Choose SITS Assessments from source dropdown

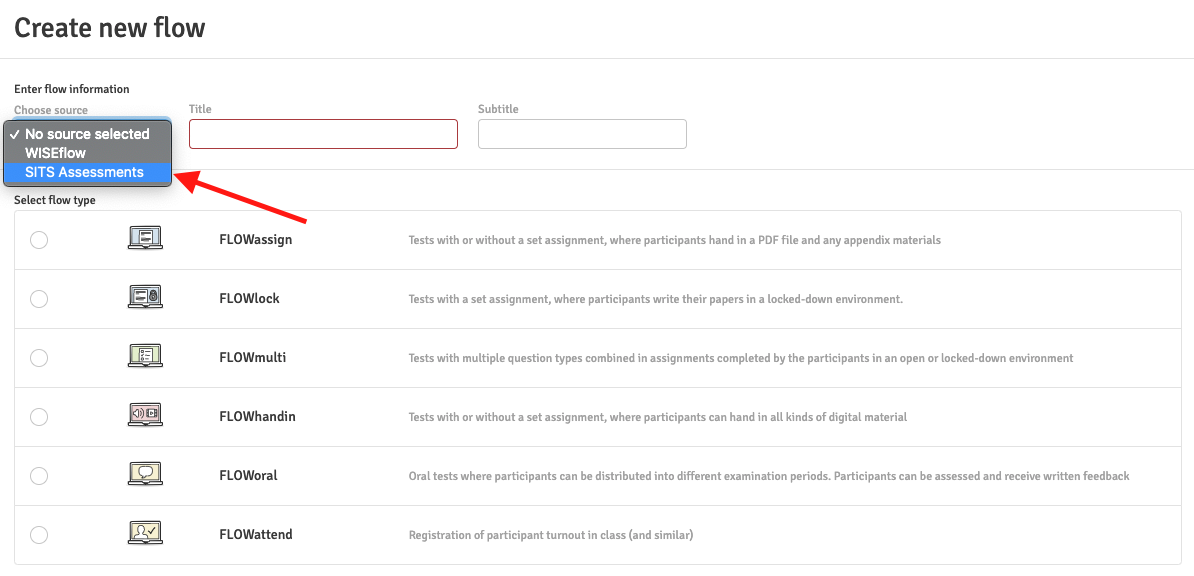pos(85,172)
